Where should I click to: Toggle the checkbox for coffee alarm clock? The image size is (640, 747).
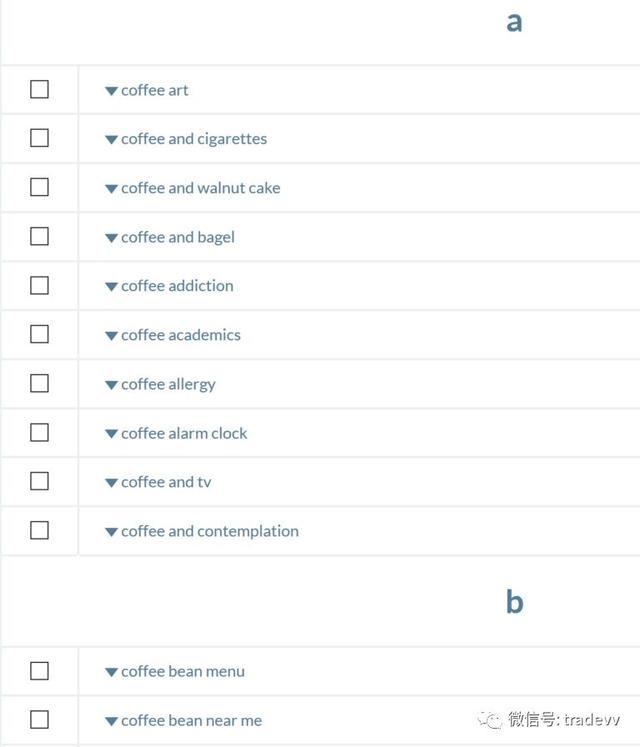[x=39, y=432]
